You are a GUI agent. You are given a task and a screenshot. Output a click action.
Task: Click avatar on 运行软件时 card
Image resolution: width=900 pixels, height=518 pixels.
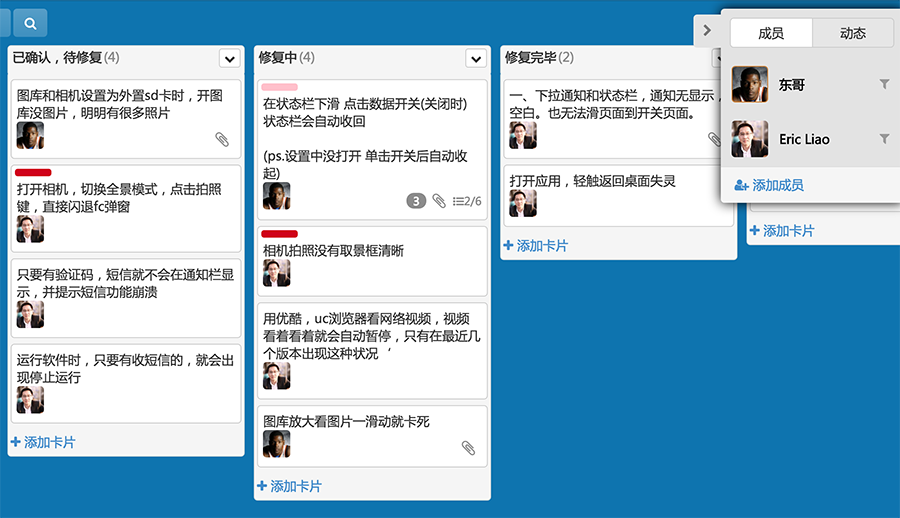[x=30, y=400]
